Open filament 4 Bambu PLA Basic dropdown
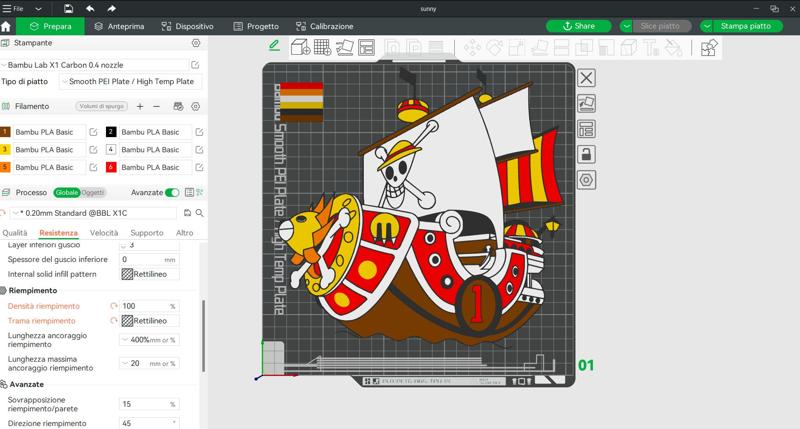This screenshot has height=429, width=800. click(155, 149)
